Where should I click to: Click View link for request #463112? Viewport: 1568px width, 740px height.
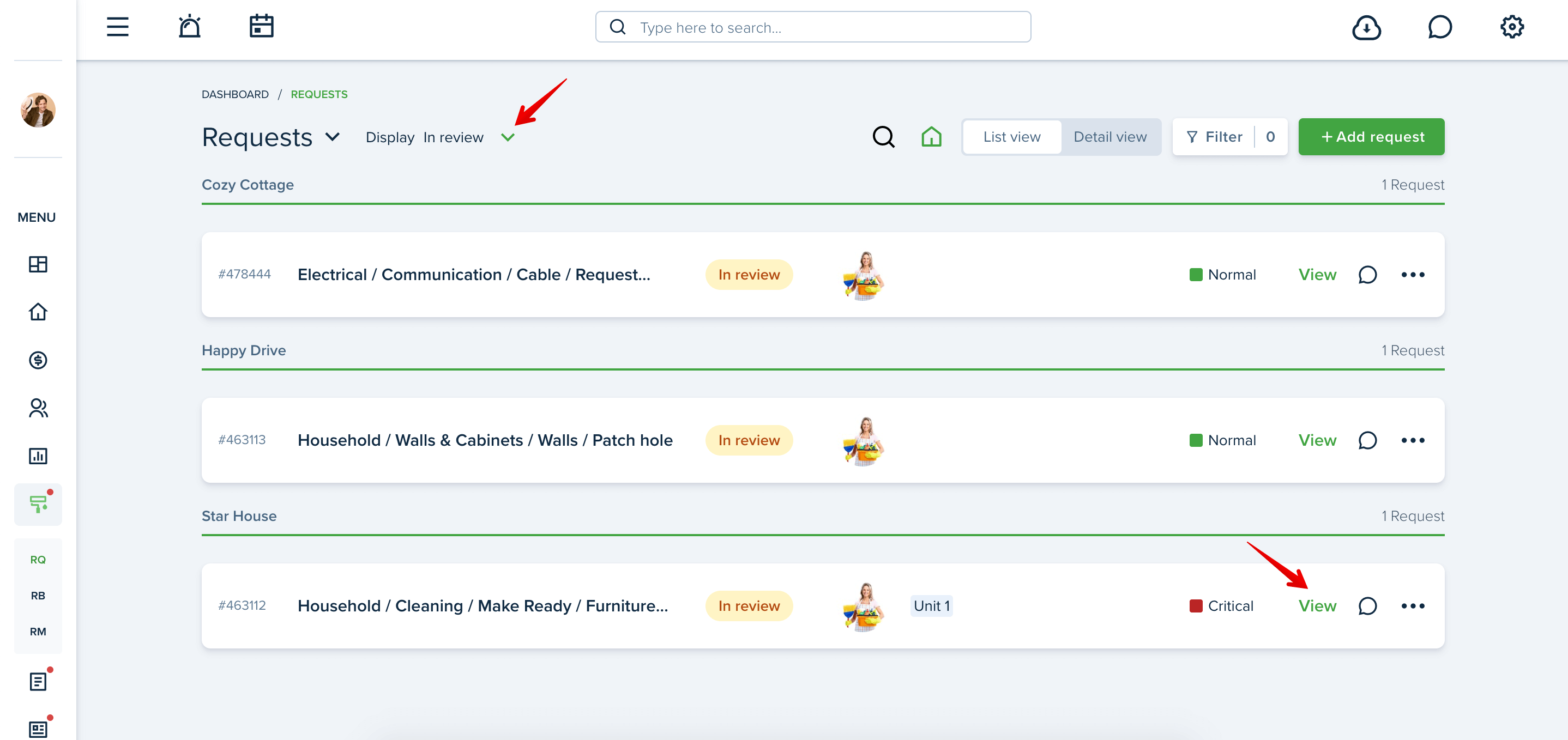(1317, 605)
